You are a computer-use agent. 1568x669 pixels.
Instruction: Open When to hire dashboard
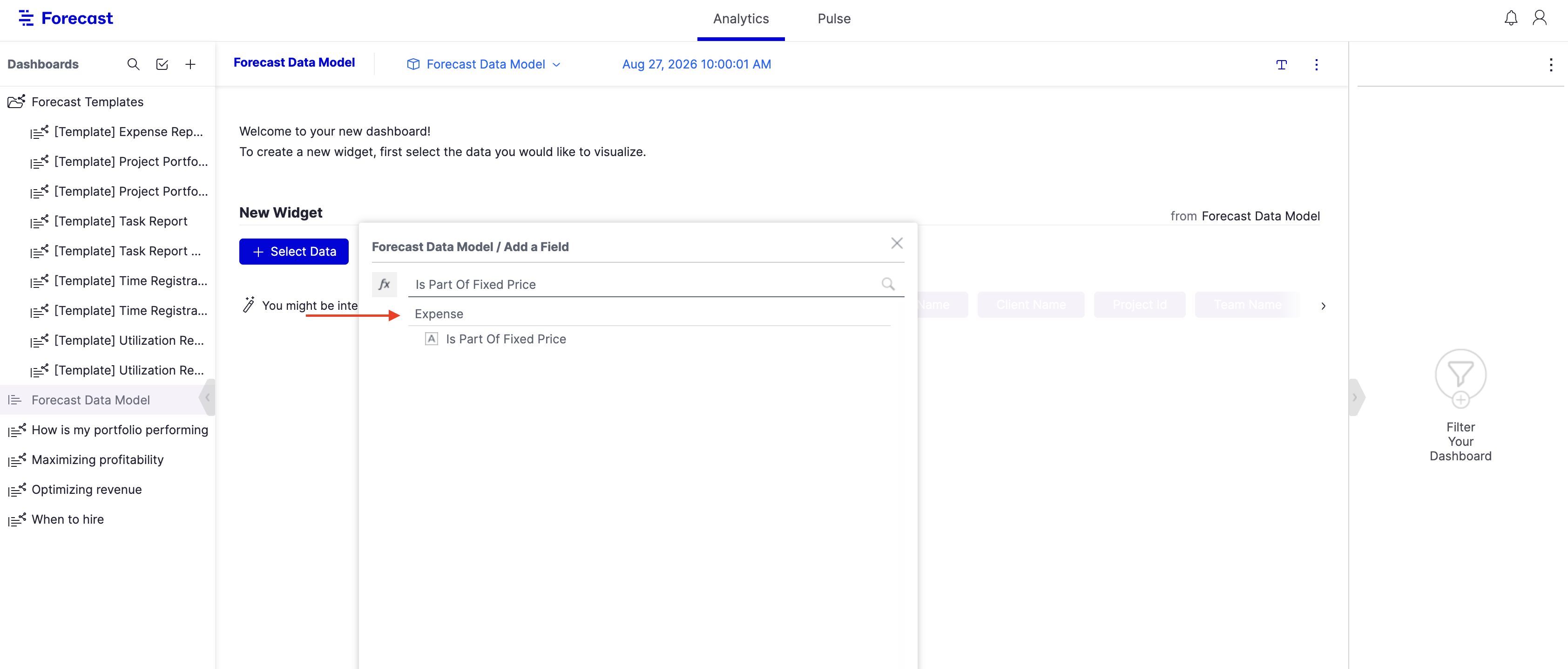click(x=68, y=519)
